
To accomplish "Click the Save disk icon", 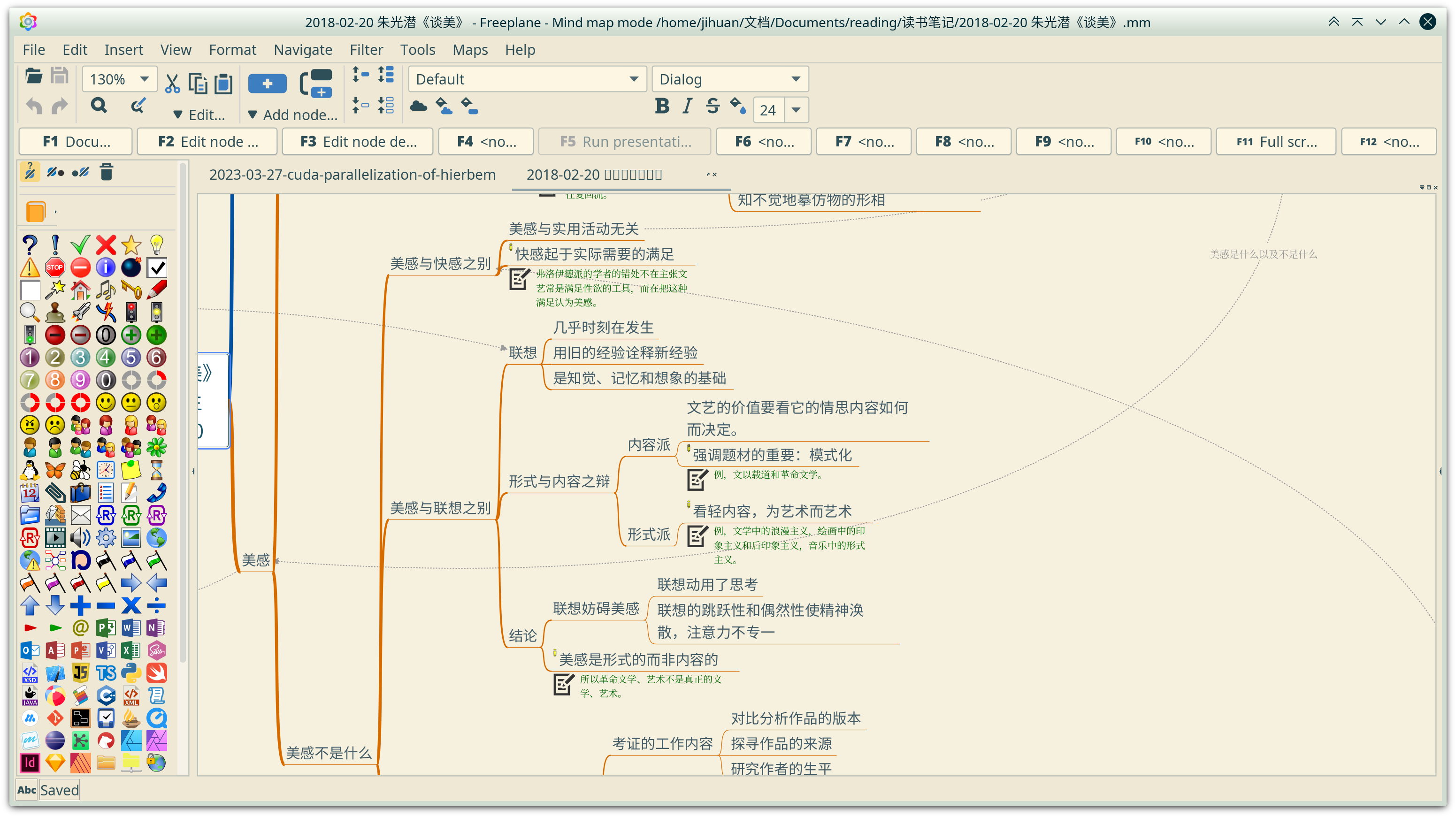I will click(x=59, y=76).
